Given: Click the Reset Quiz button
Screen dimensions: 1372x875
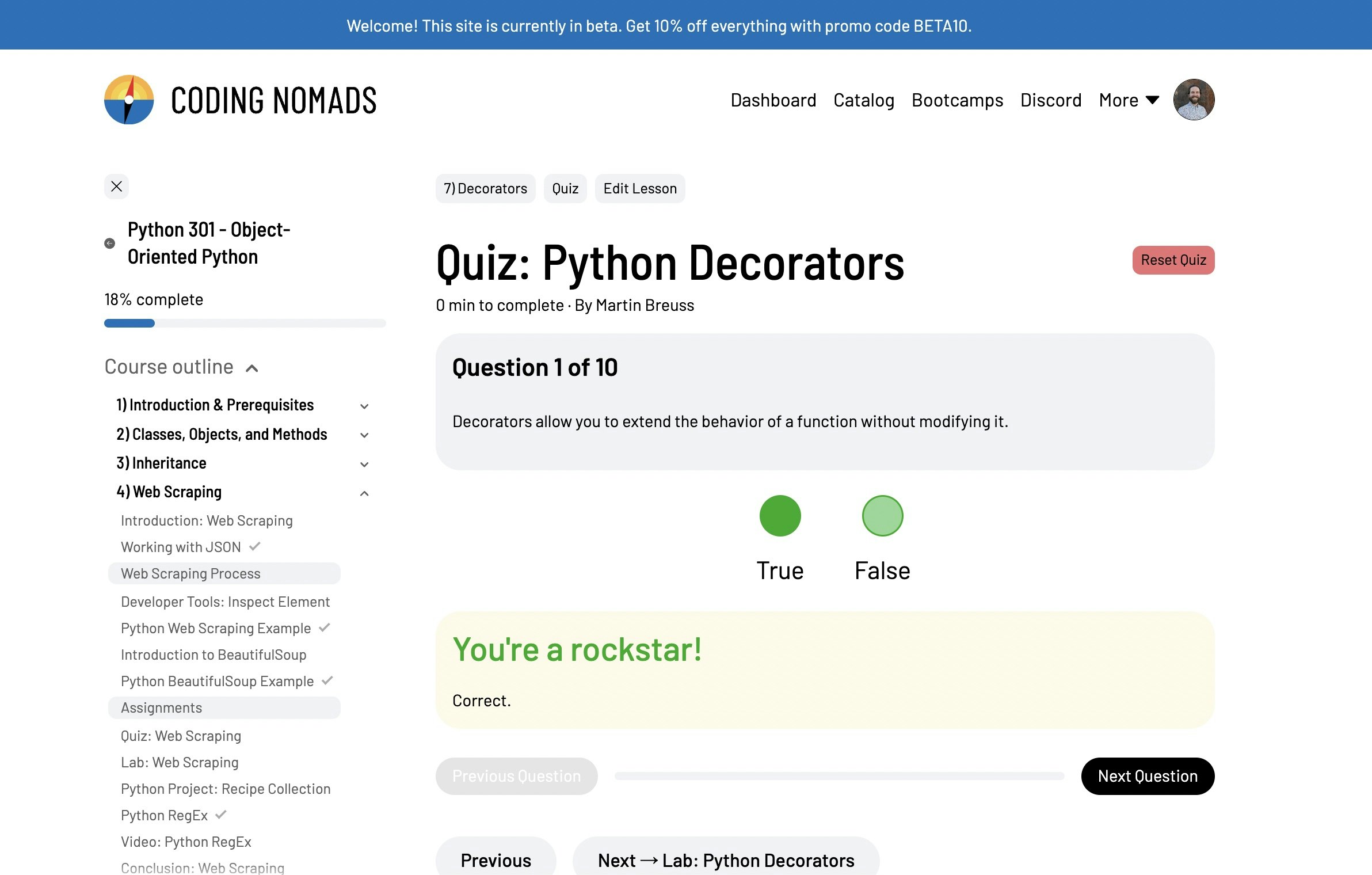Looking at the screenshot, I should (x=1173, y=260).
